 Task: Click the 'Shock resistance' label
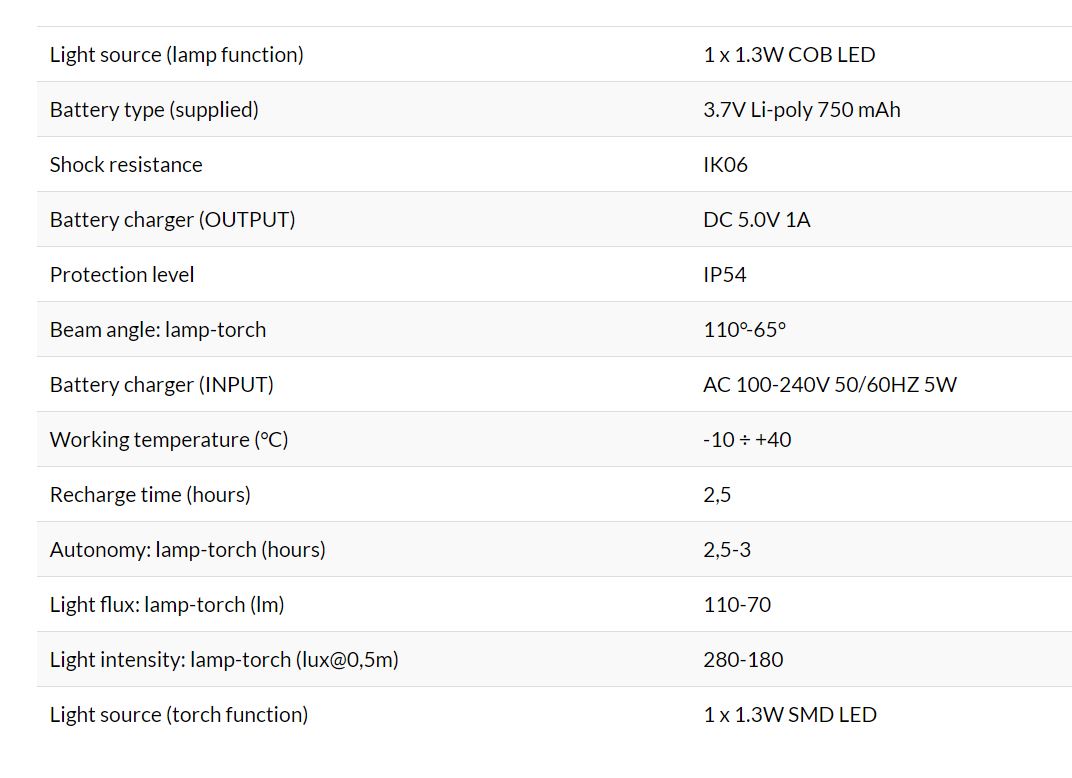126,165
